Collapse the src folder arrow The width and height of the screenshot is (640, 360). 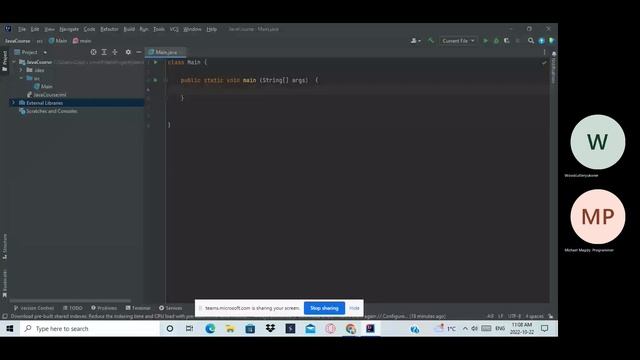coord(21,78)
